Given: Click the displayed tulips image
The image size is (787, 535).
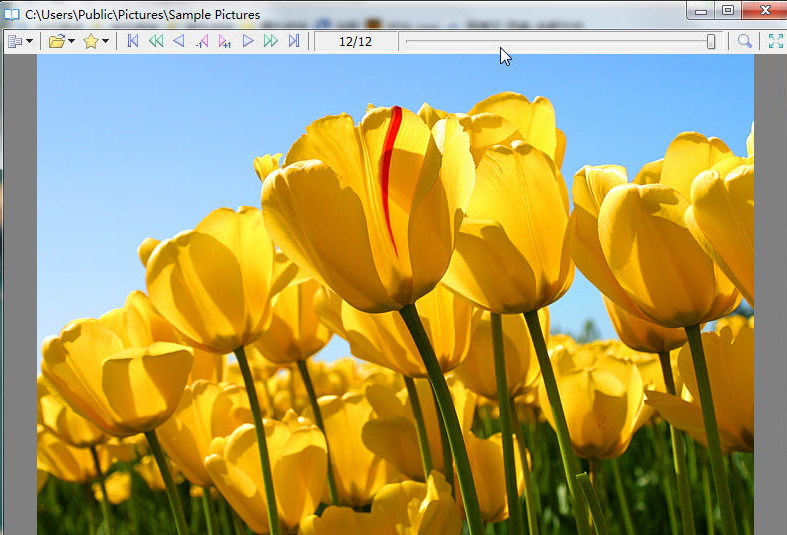Looking at the screenshot, I should (396, 295).
